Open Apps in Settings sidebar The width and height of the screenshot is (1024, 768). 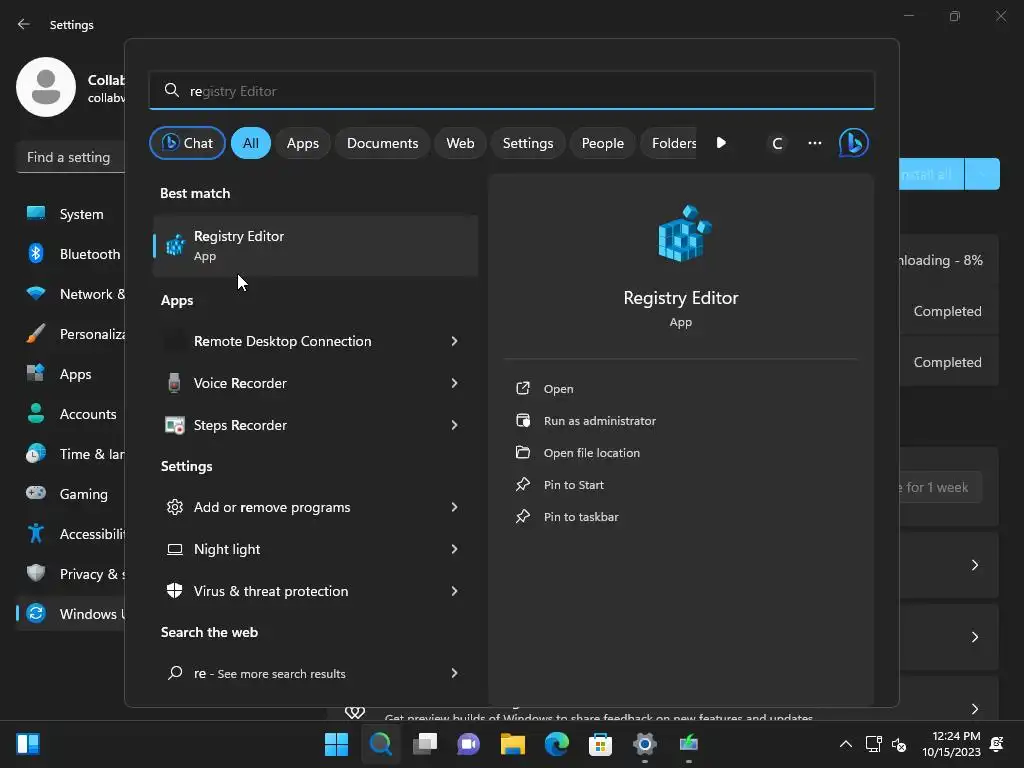tap(71, 374)
